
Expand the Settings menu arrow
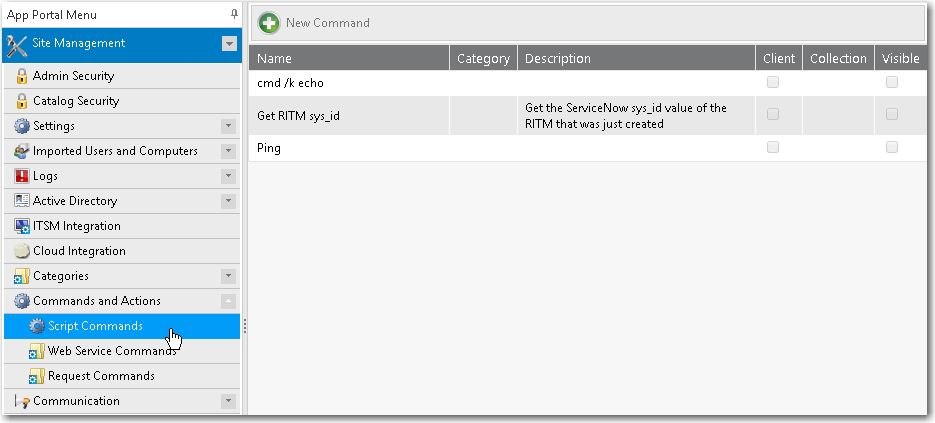tap(228, 126)
